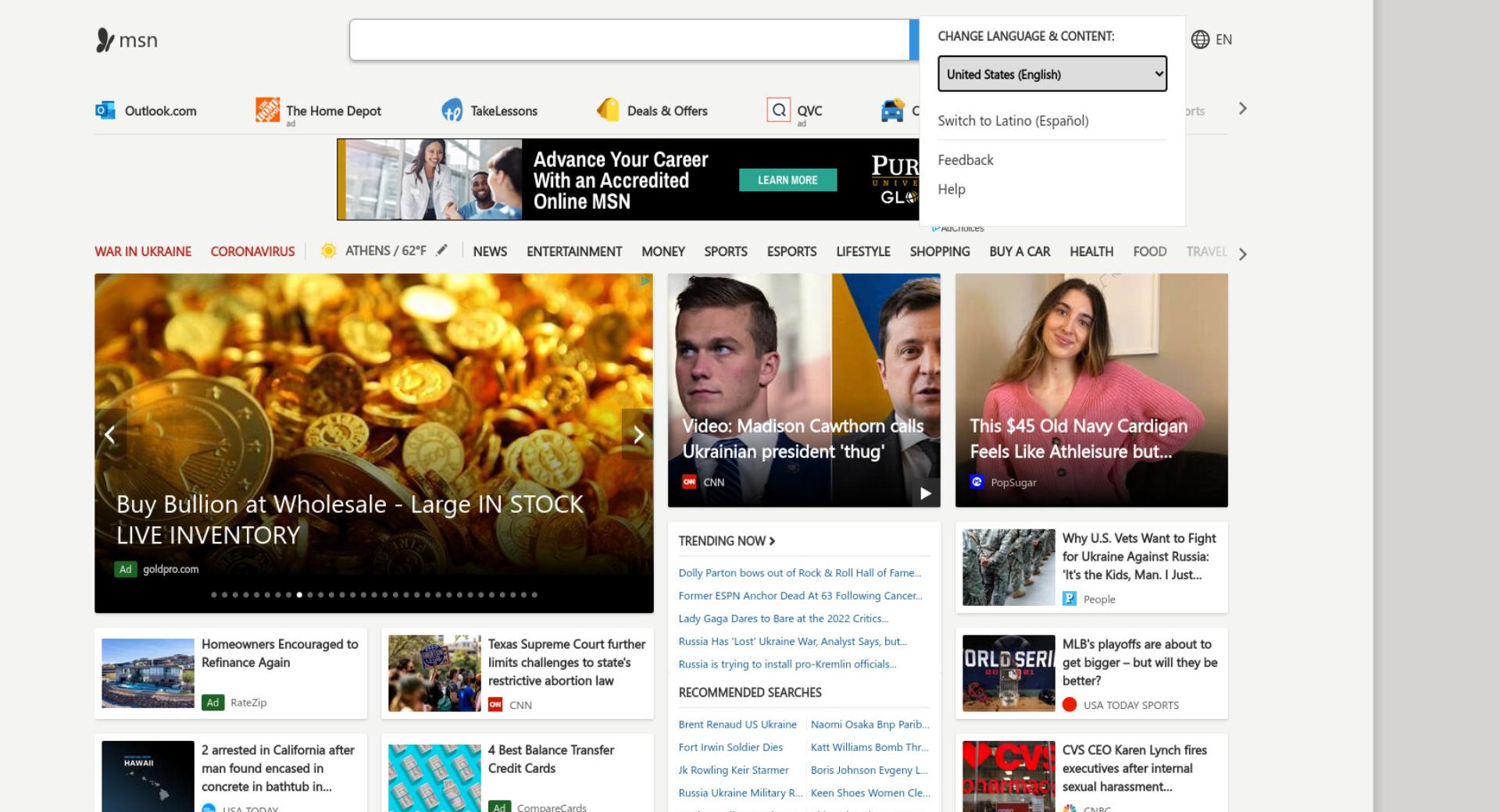Open the MONEY category
This screenshot has width=1500, height=812.
[663, 251]
